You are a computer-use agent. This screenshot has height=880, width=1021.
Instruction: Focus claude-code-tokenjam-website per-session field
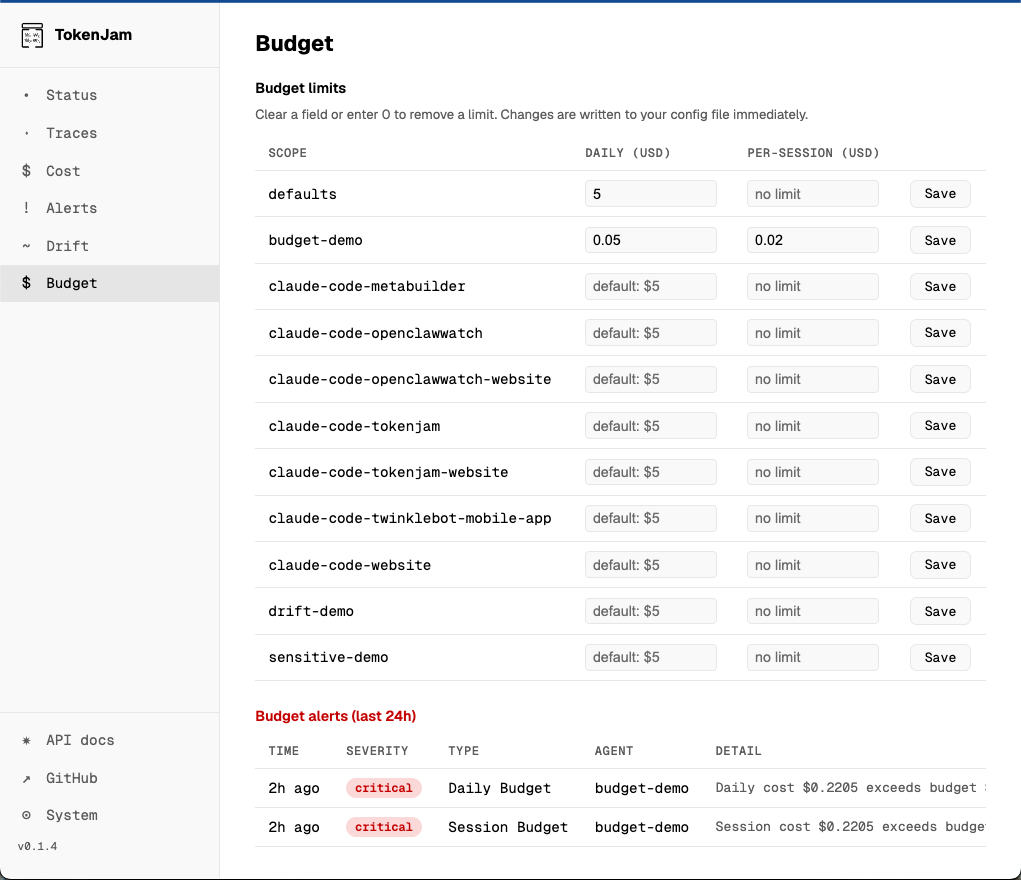(x=813, y=472)
